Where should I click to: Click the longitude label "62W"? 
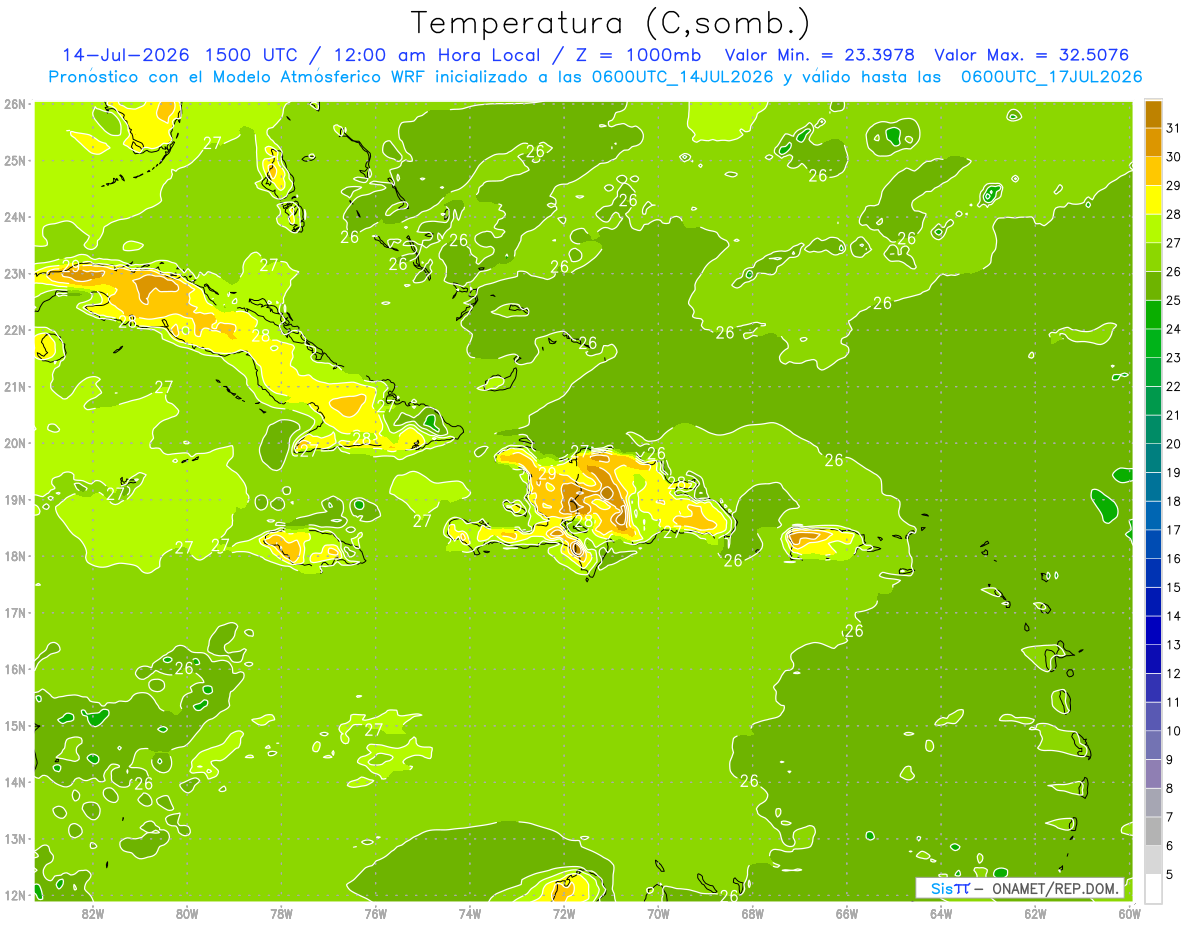pyautogui.click(x=1035, y=913)
